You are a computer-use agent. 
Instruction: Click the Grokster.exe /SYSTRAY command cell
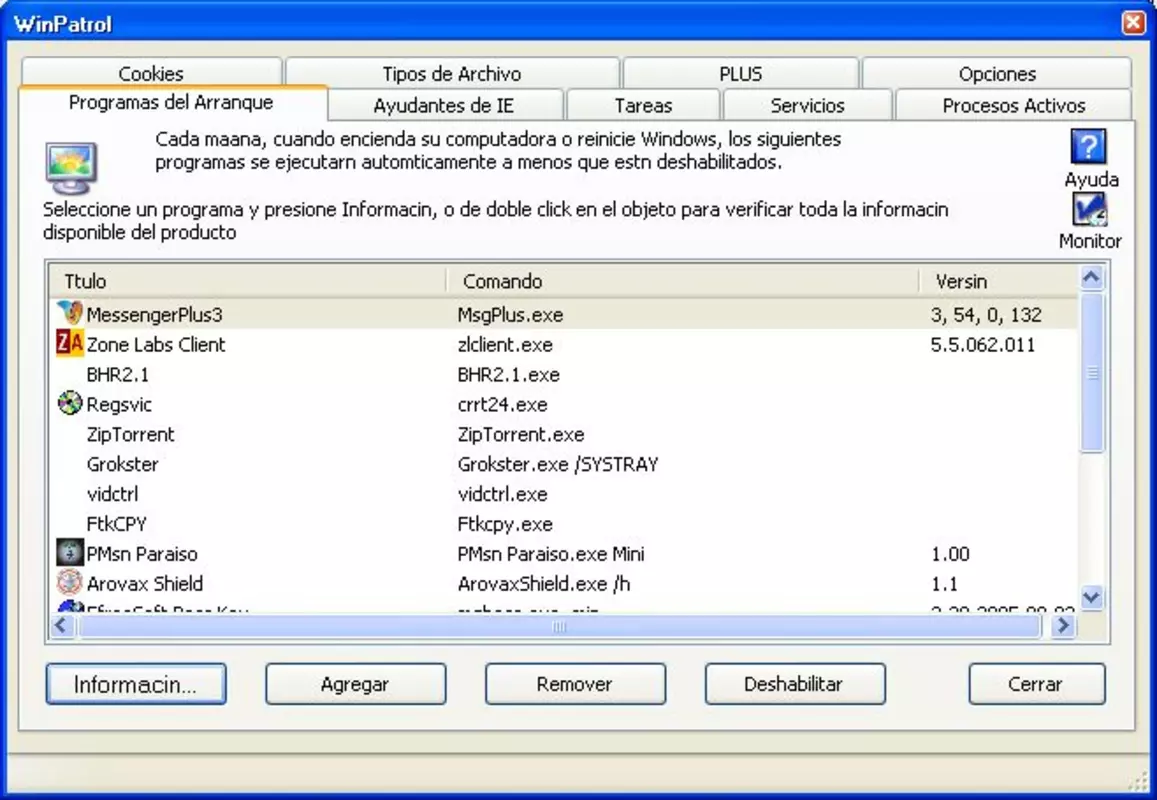pyautogui.click(x=558, y=464)
